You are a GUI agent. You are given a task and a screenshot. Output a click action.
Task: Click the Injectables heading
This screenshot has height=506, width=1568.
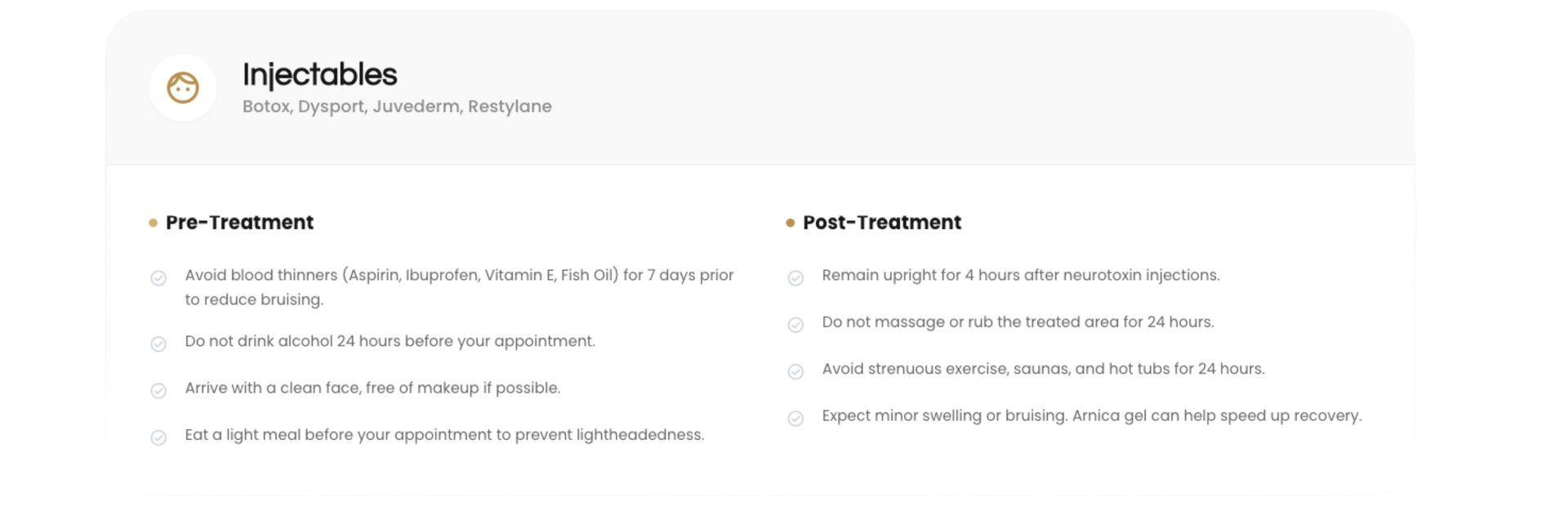point(319,75)
